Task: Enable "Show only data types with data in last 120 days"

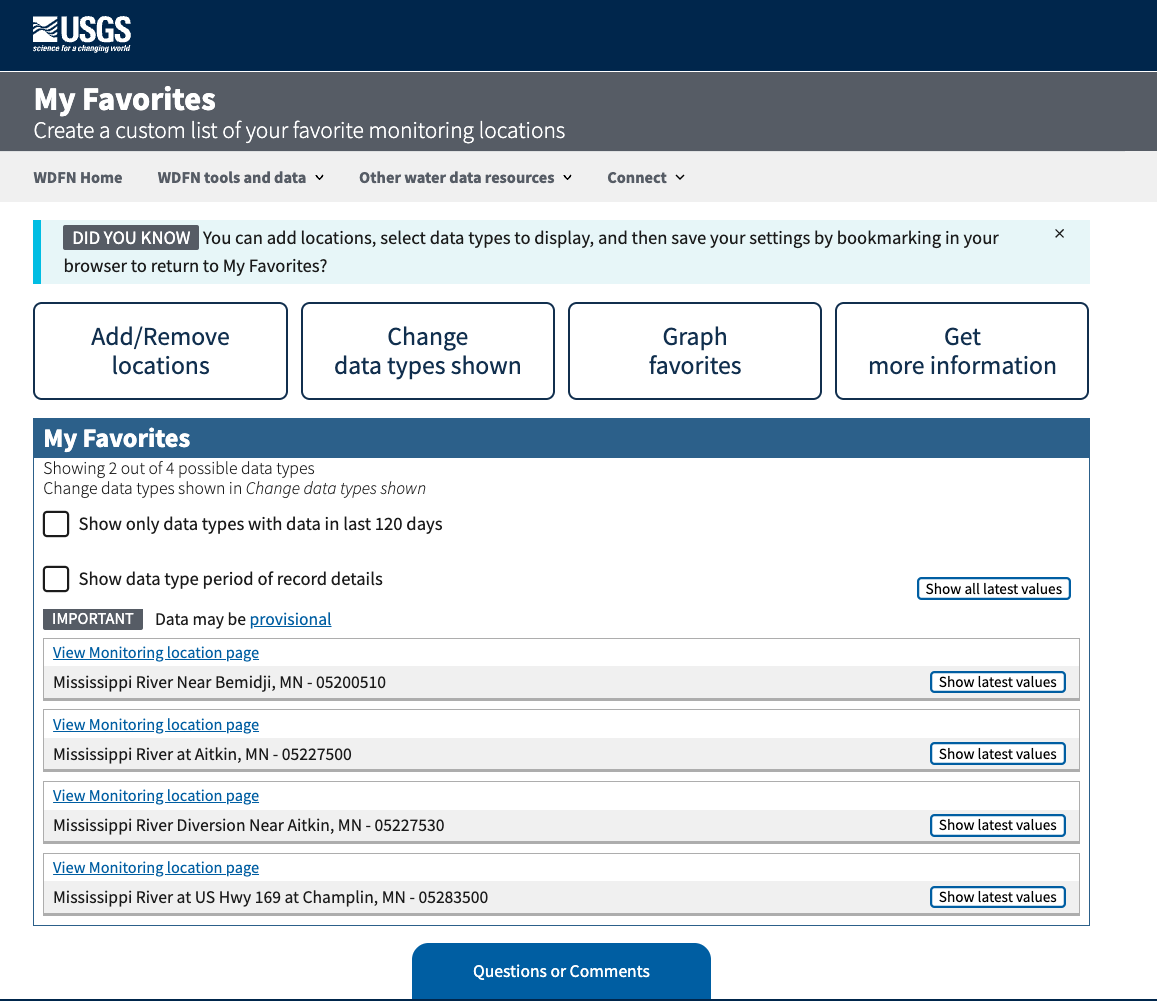Action: coord(55,523)
